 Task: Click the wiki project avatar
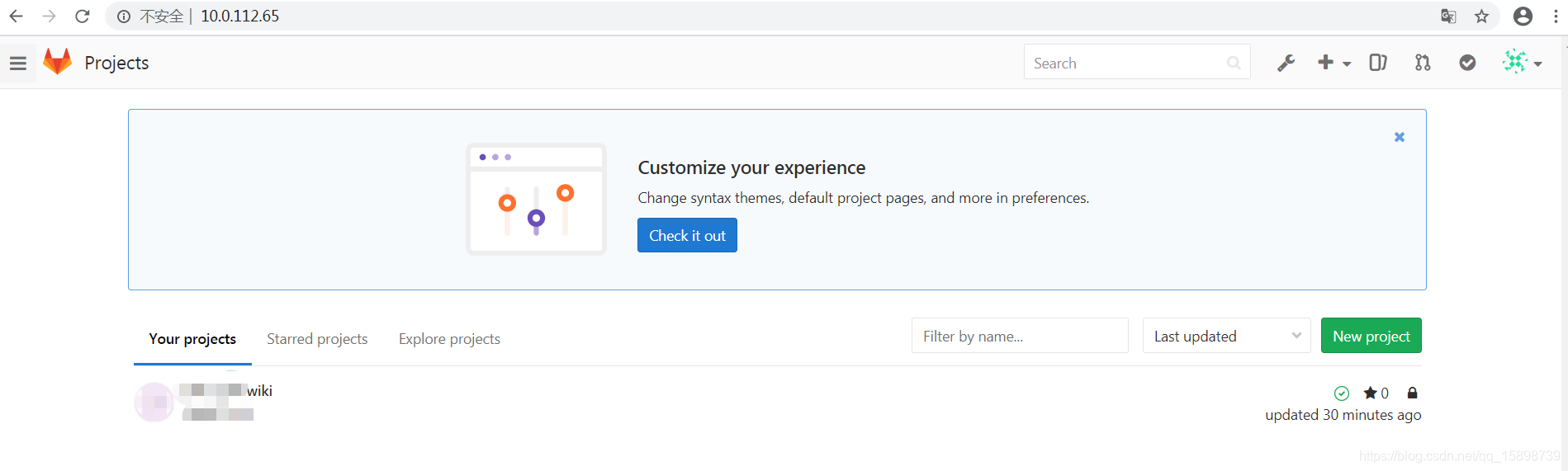click(x=154, y=403)
